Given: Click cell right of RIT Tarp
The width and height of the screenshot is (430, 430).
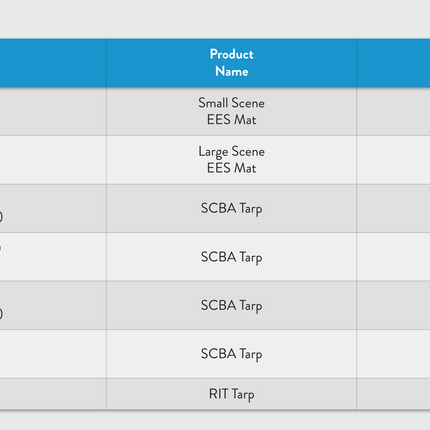Looking at the screenshot, I should coord(393,394).
